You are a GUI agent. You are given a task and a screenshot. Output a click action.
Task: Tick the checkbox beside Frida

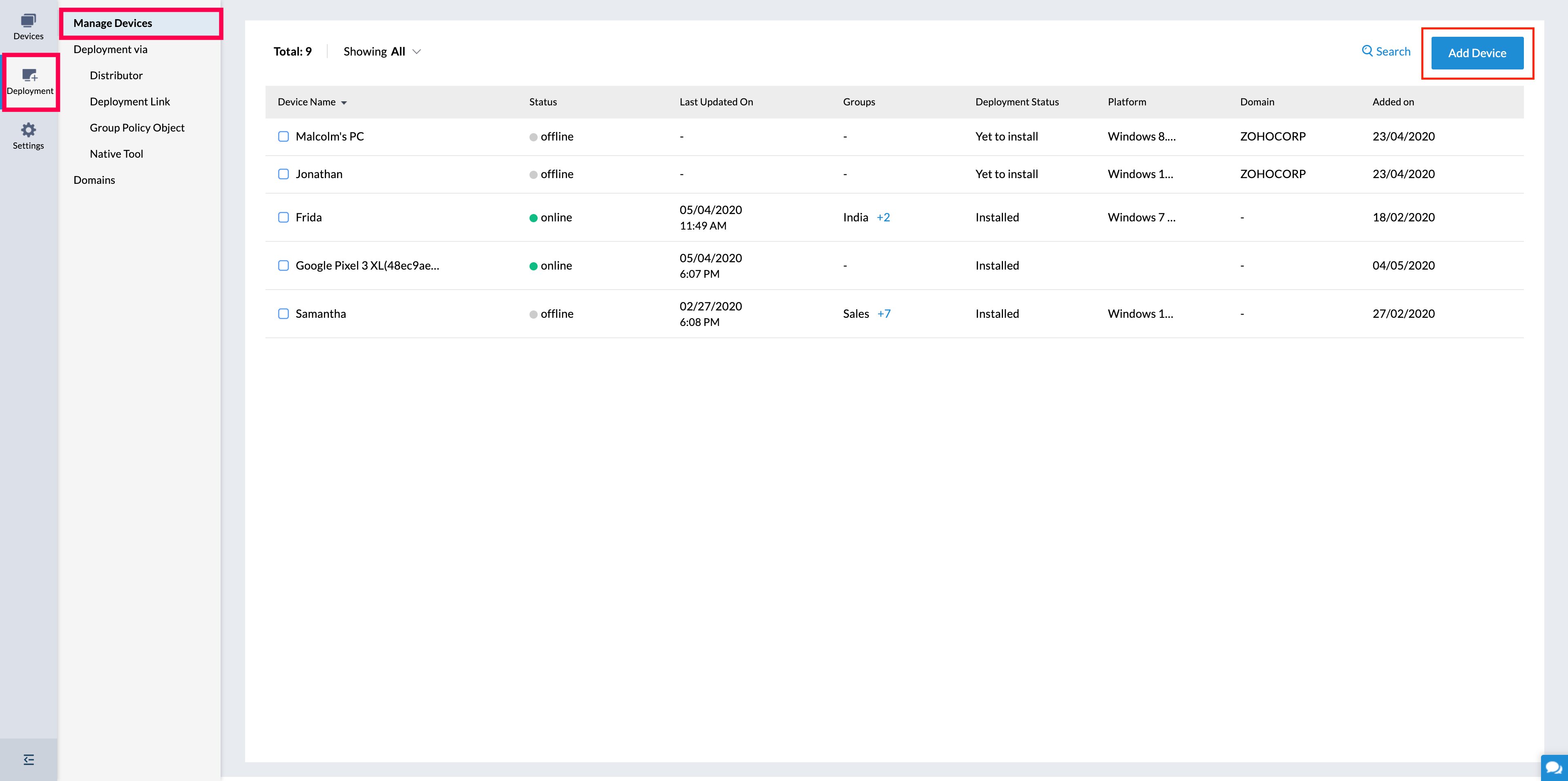tap(283, 217)
